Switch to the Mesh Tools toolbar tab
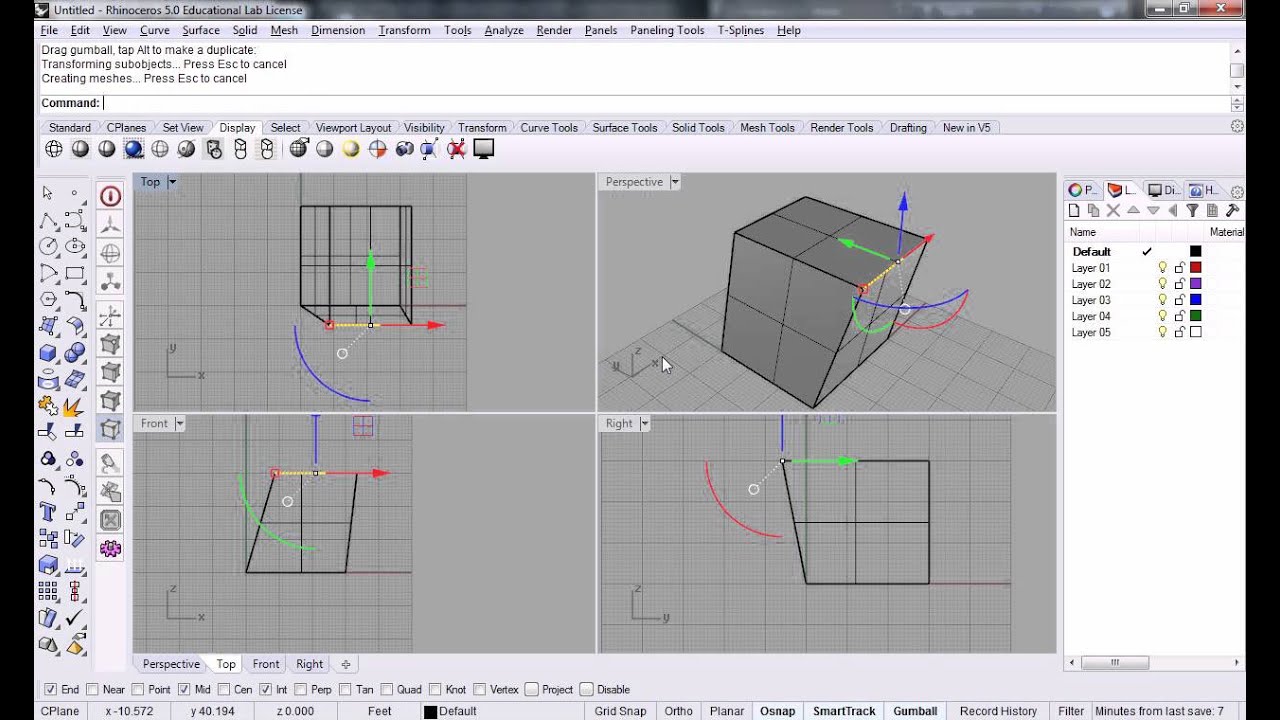Image resolution: width=1280 pixels, height=720 pixels. click(x=767, y=127)
